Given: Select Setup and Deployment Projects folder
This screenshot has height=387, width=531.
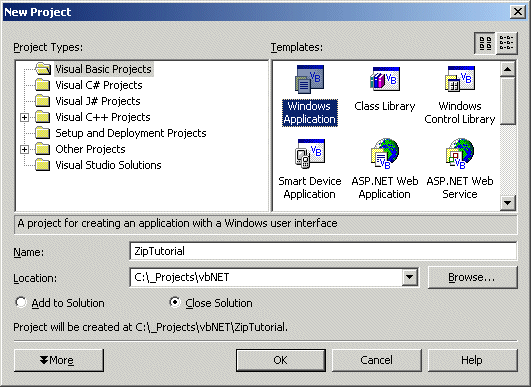Looking at the screenshot, I should pos(131,133).
